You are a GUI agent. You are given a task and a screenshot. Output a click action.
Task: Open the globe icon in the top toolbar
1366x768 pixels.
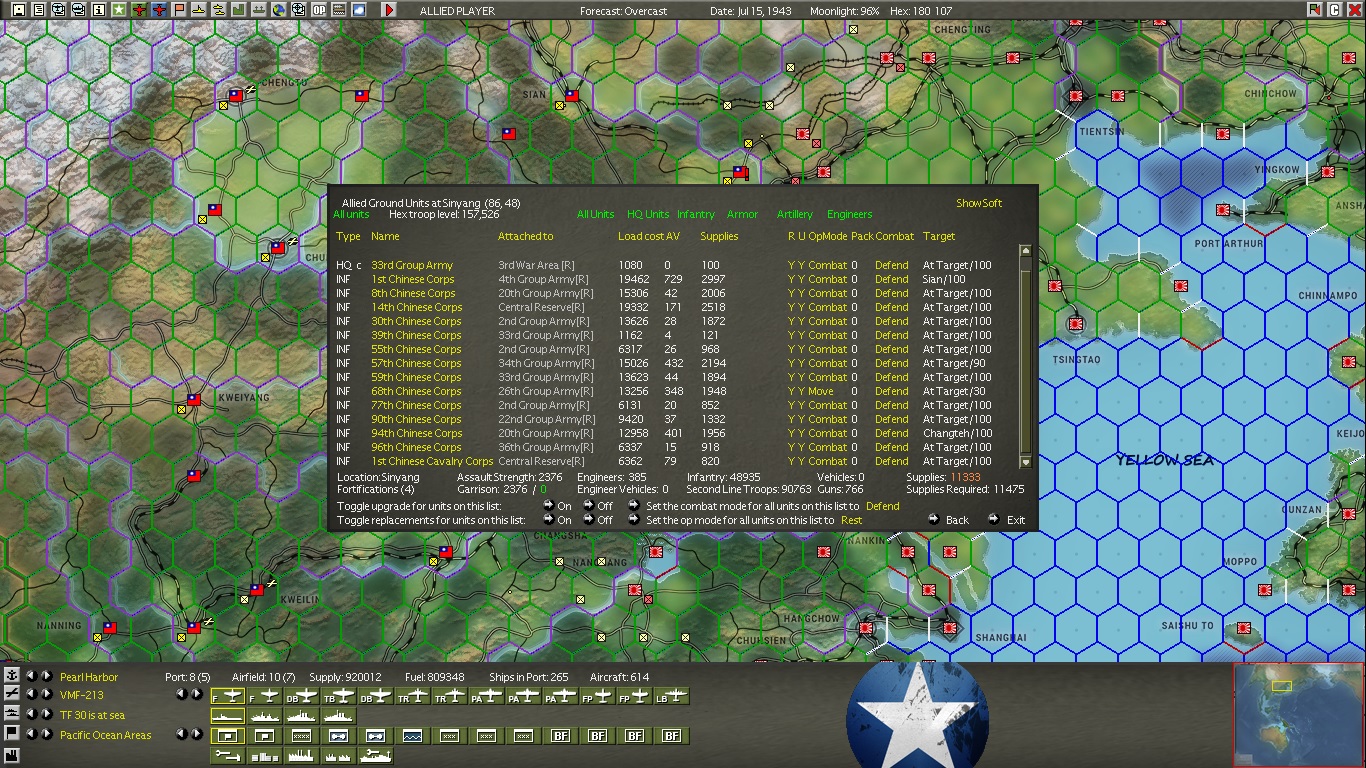click(x=279, y=10)
